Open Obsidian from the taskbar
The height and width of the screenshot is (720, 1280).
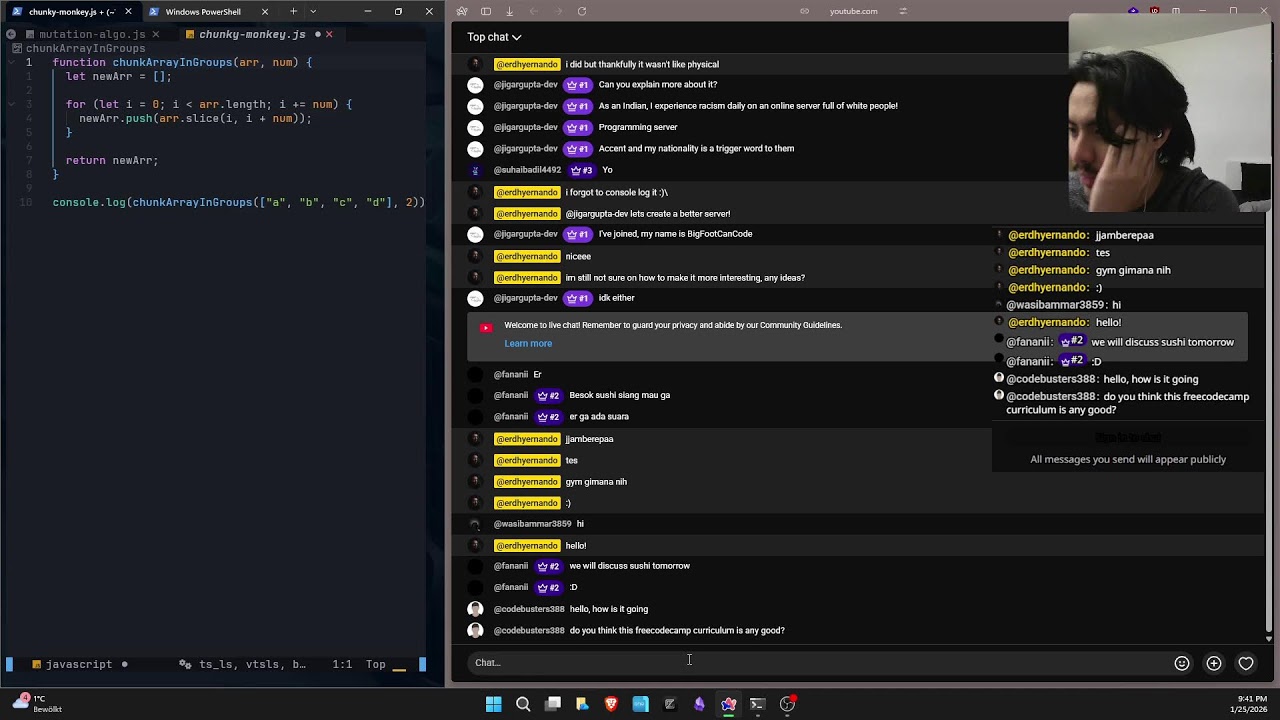tap(699, 704)
